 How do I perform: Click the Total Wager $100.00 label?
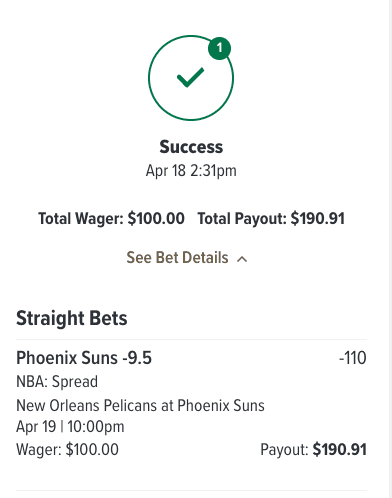click(x=111, y=219)
